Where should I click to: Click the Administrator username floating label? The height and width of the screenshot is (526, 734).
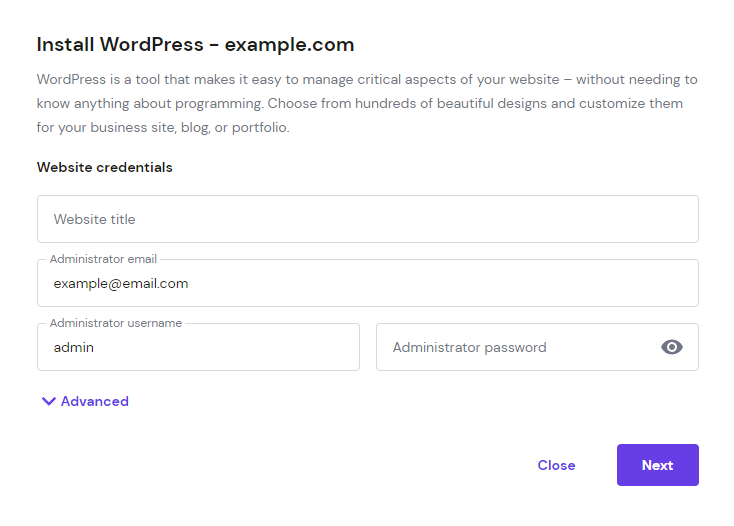tap(116, 323)
